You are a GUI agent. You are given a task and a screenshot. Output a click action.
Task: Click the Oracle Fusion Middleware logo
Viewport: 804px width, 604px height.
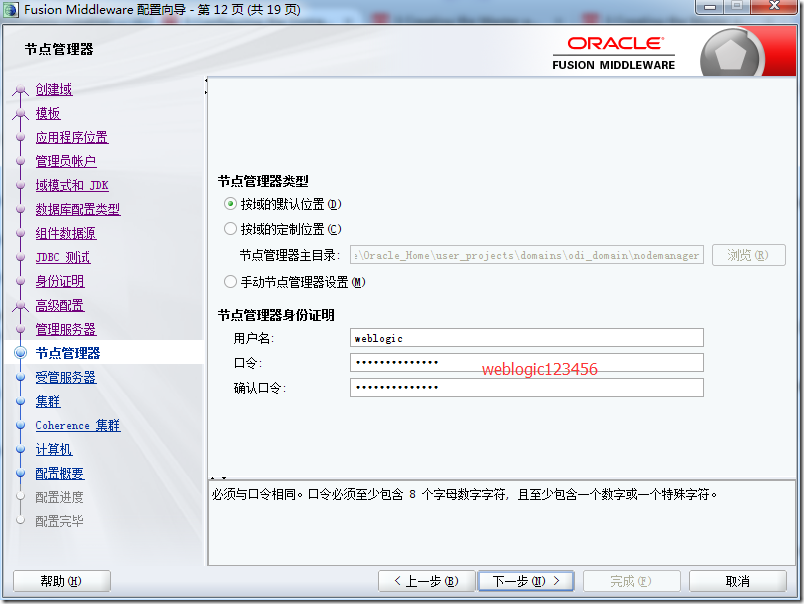pyautogui.click(x=614, y=53)
